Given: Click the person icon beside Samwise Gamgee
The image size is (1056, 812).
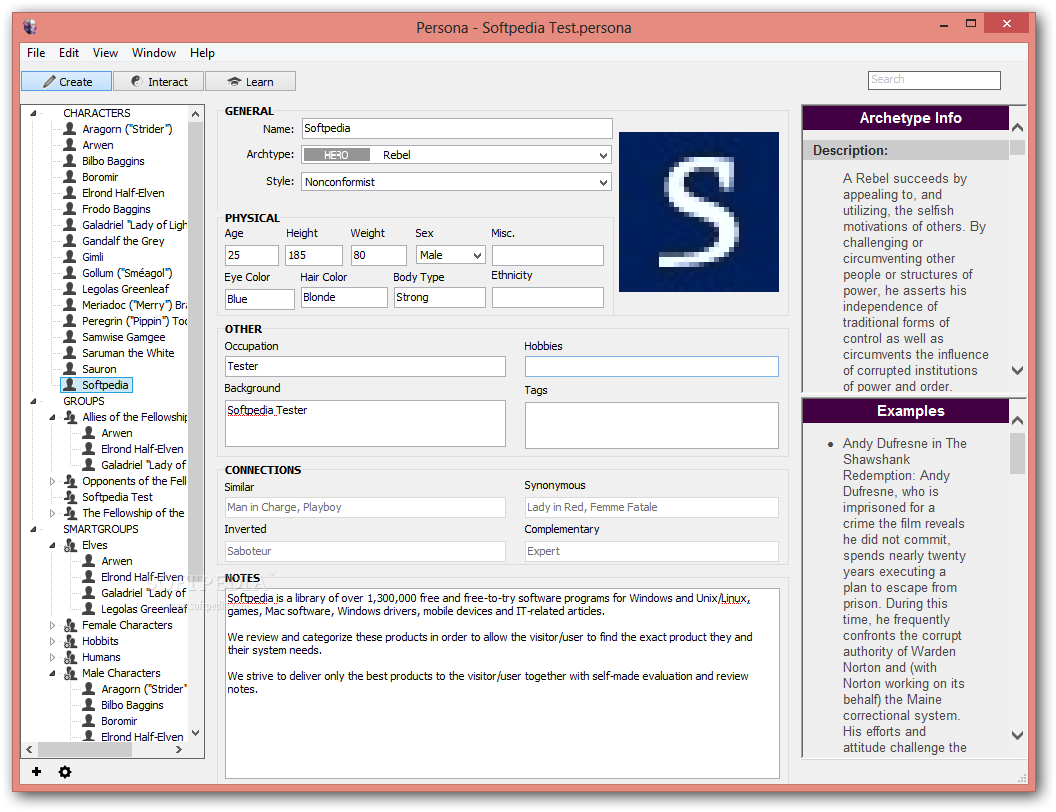Looking at the screenshot, I should click(x=69, y=337).
